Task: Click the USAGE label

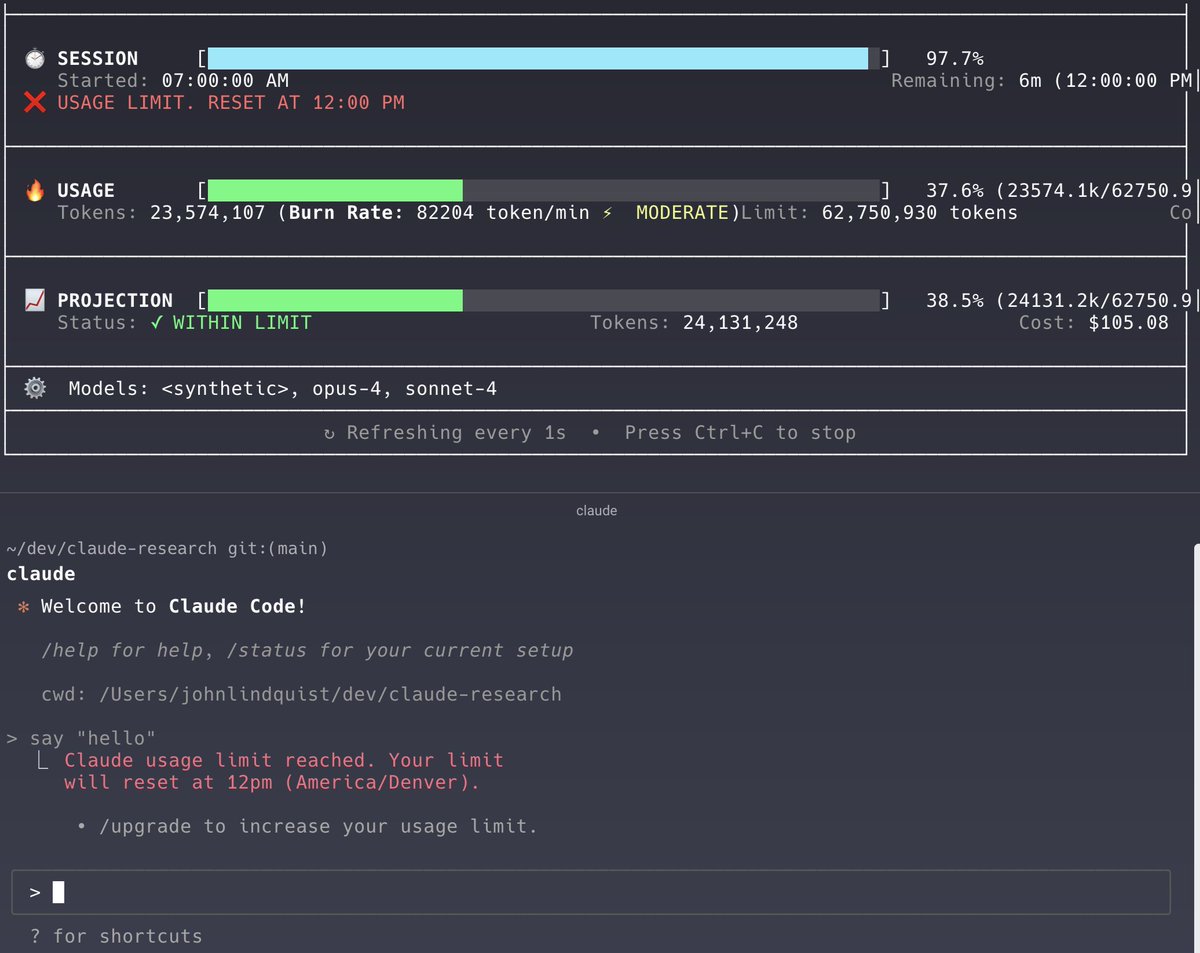Action: coord(86,190)
